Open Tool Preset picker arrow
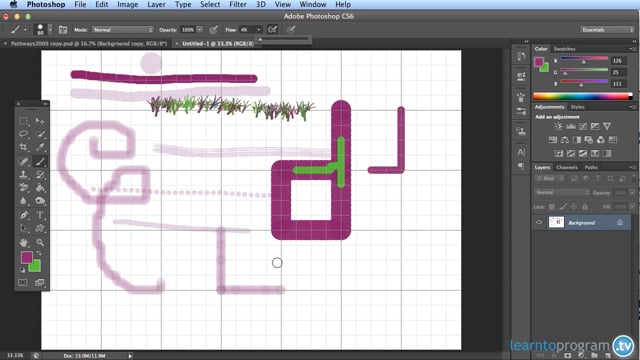Screen dimensions: 640x360 tap(25, 30)
